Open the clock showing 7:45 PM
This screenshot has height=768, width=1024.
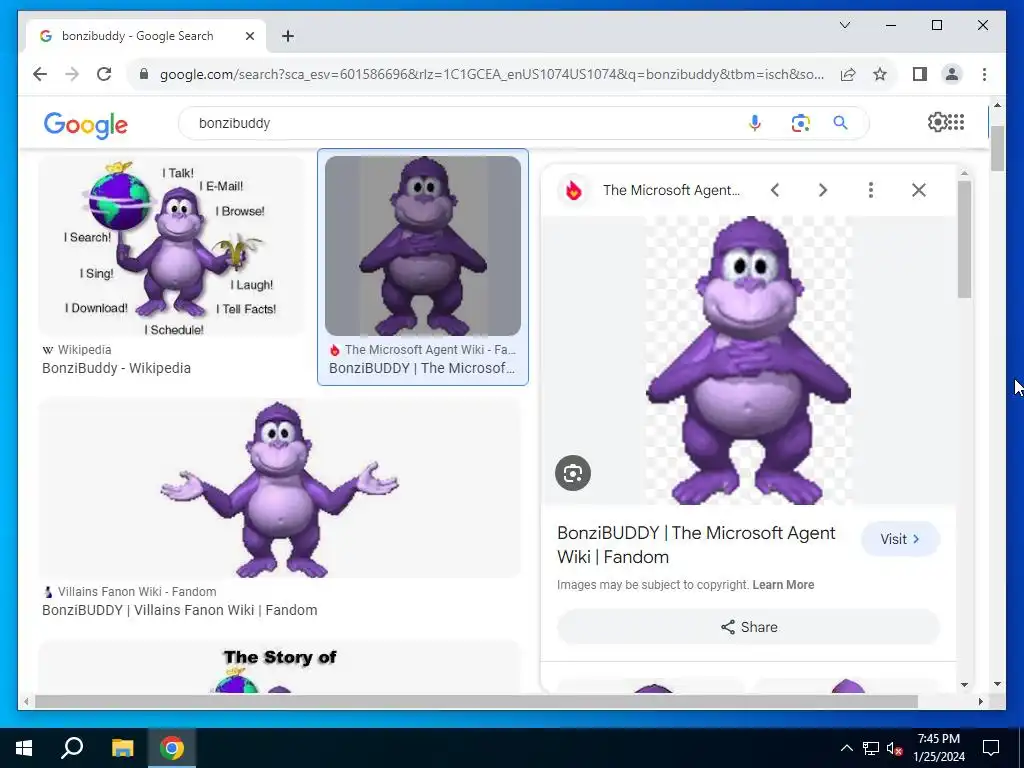[x=938, y=748]
